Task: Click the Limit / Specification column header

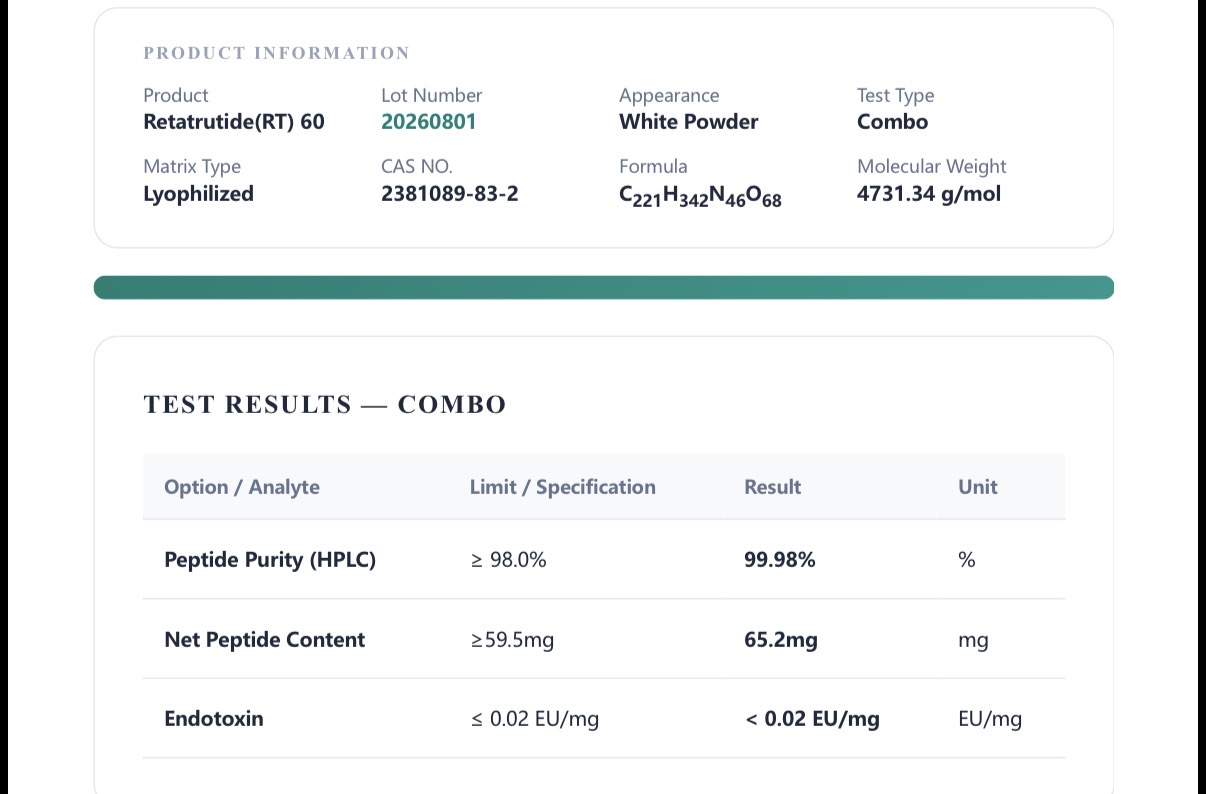Action: [x=563, y=487]
